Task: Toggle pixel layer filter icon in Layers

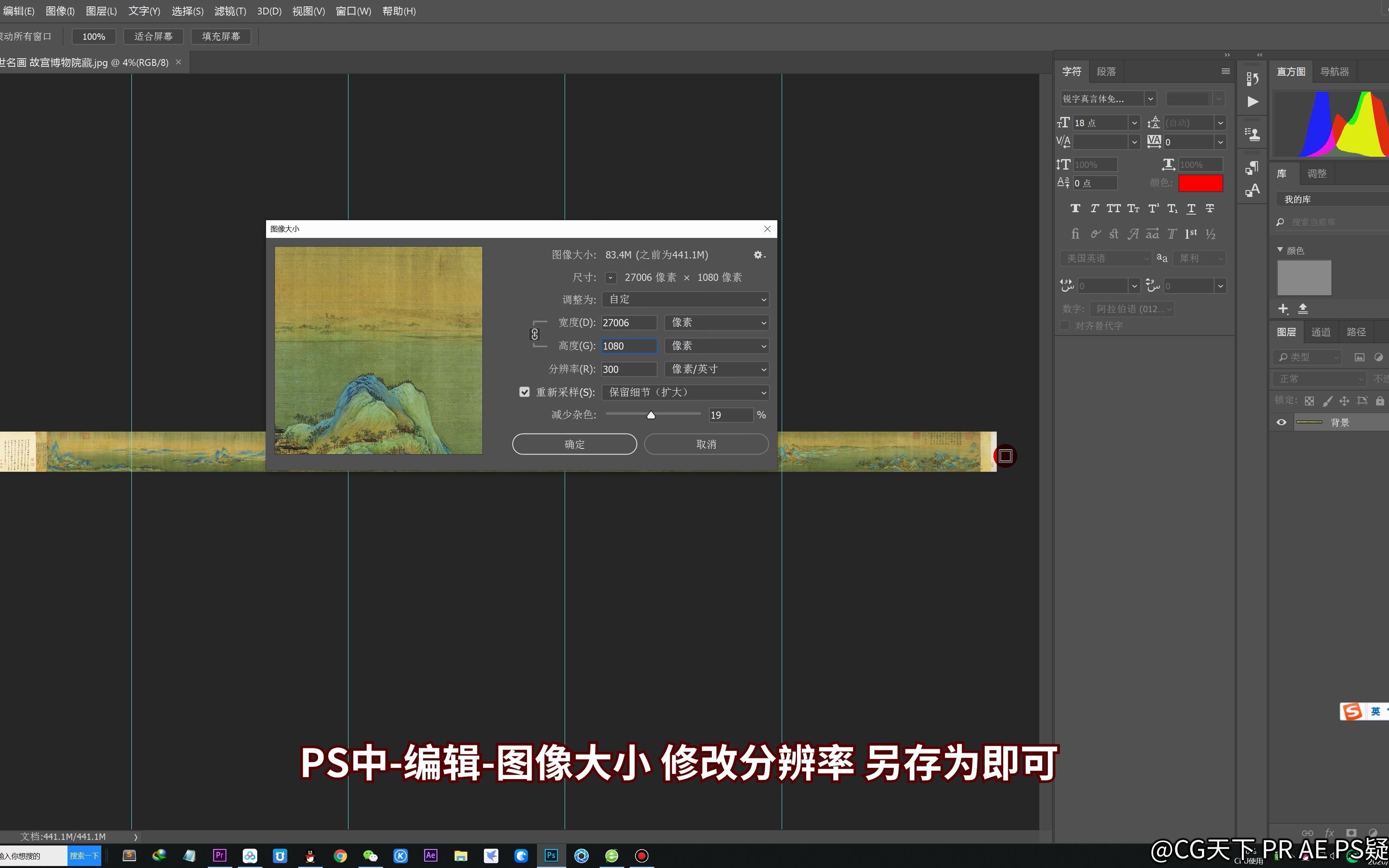Action: click(x=1359, y=357)
